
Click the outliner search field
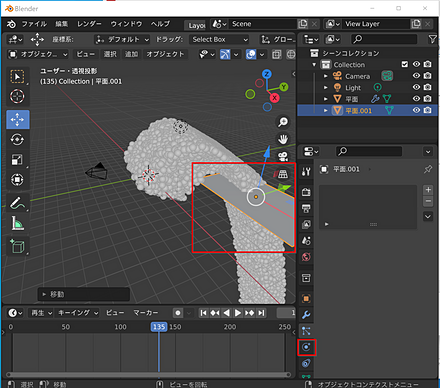[x=384, y=39]
